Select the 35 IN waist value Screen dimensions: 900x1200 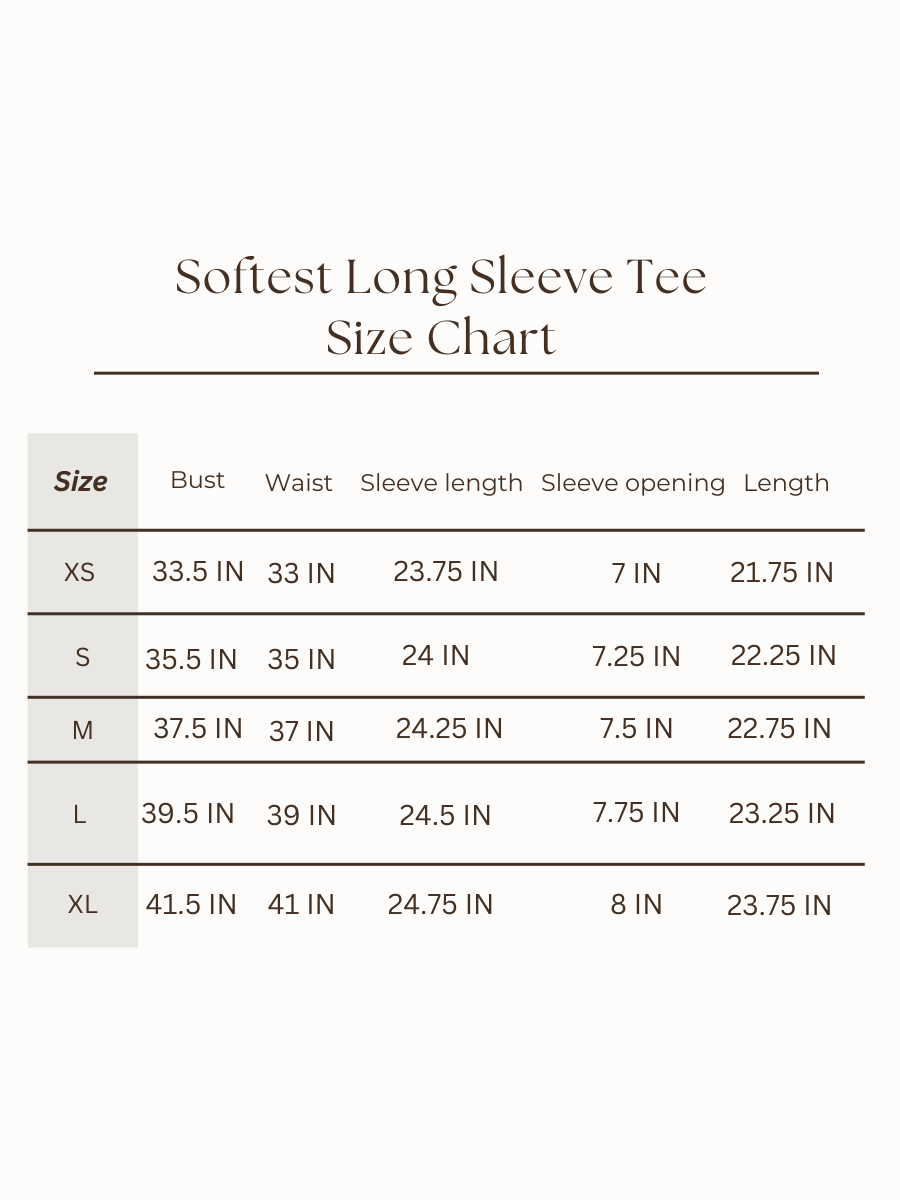click(x=301, y=660)
